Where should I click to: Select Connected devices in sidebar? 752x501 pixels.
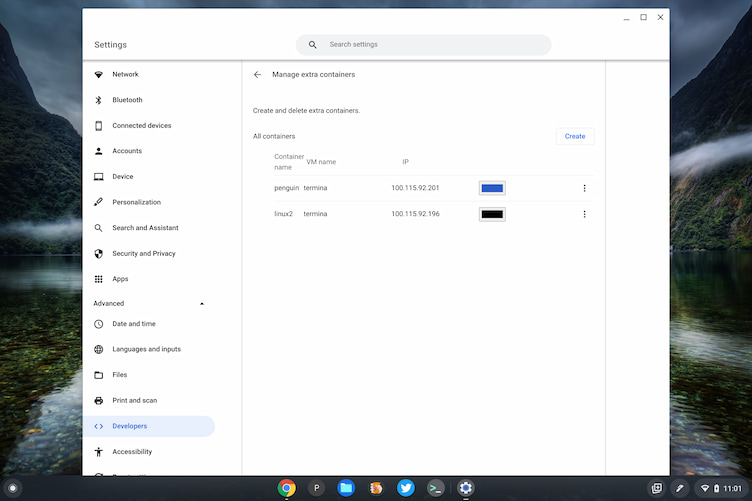pyautogui.click(x=141, y=126)
